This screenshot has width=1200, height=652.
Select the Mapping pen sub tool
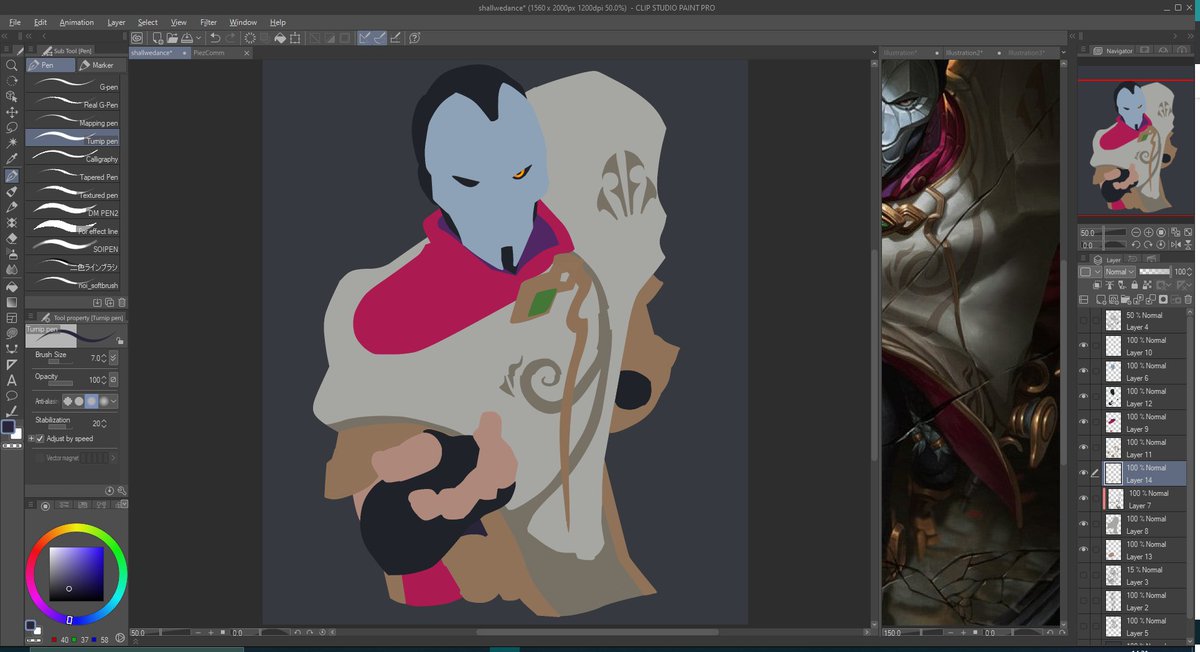[x=73, y=122]
